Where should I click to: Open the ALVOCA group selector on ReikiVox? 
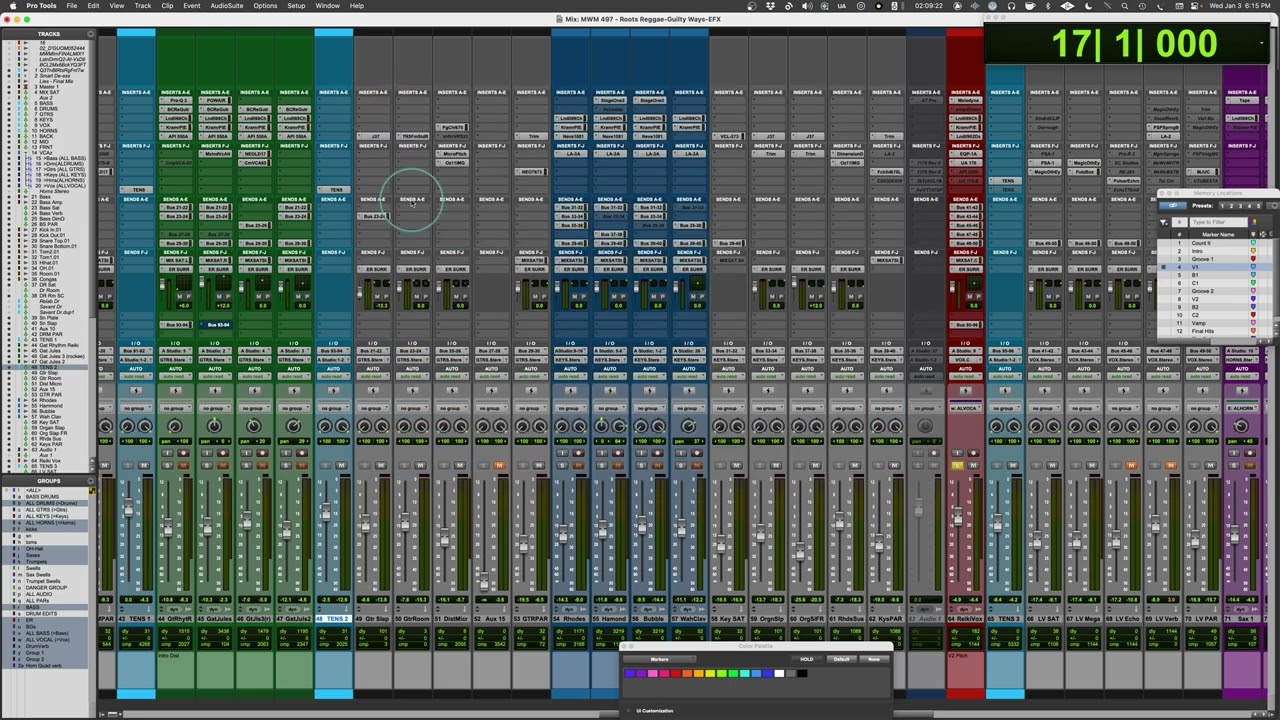tap(965, 408)
